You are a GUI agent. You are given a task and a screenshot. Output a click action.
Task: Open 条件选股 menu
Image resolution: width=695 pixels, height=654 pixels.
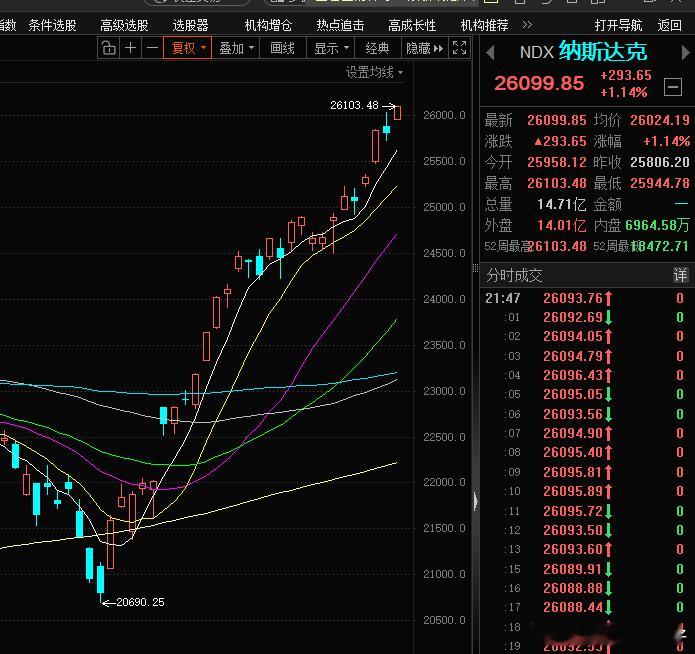point(52,25)
